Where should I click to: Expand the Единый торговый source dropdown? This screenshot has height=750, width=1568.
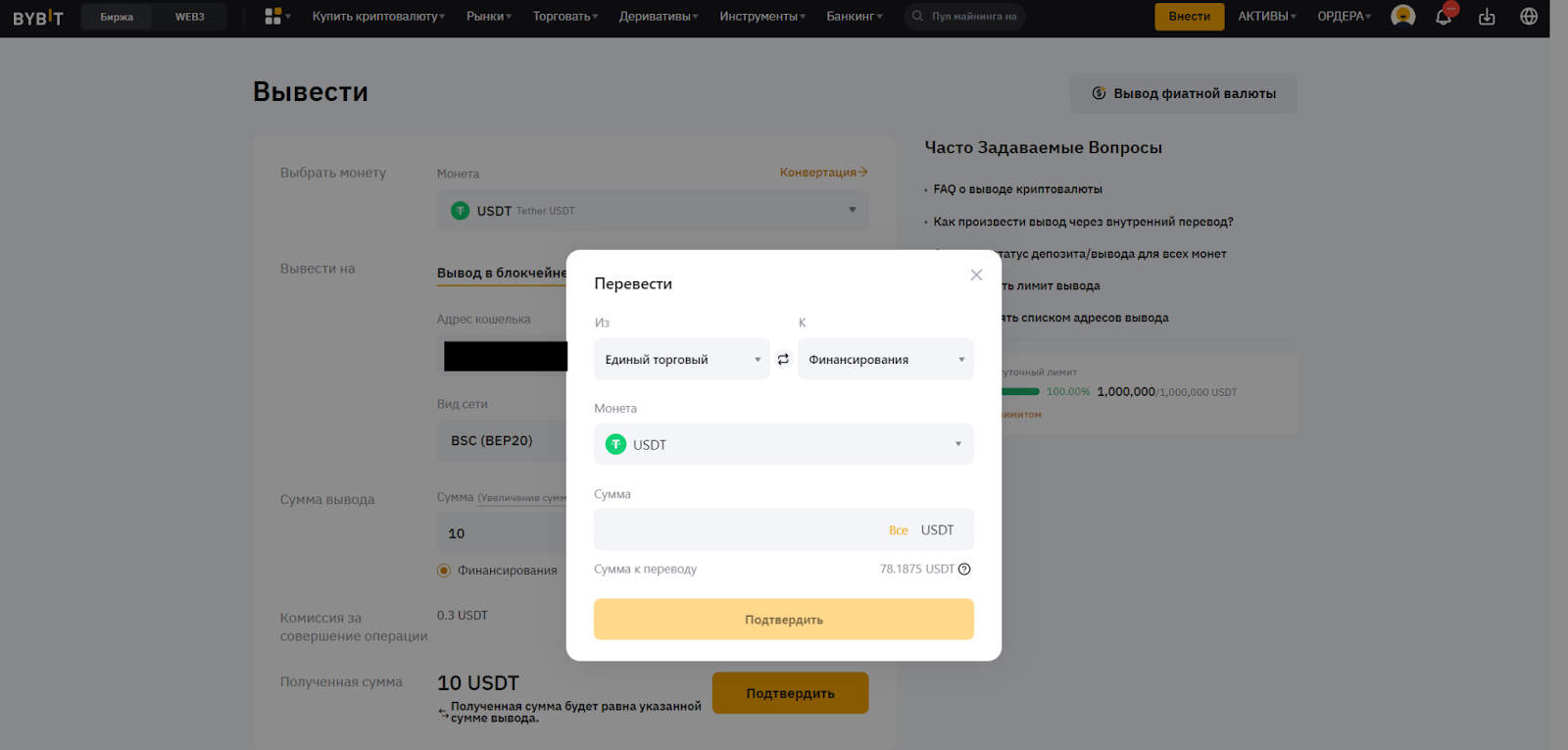(681, 360)
